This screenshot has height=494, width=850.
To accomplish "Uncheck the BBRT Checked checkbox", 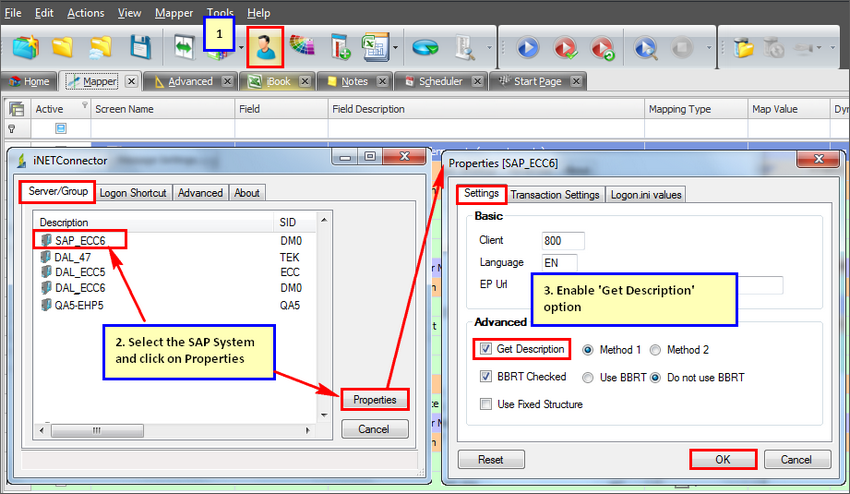I will pos(486,377).
